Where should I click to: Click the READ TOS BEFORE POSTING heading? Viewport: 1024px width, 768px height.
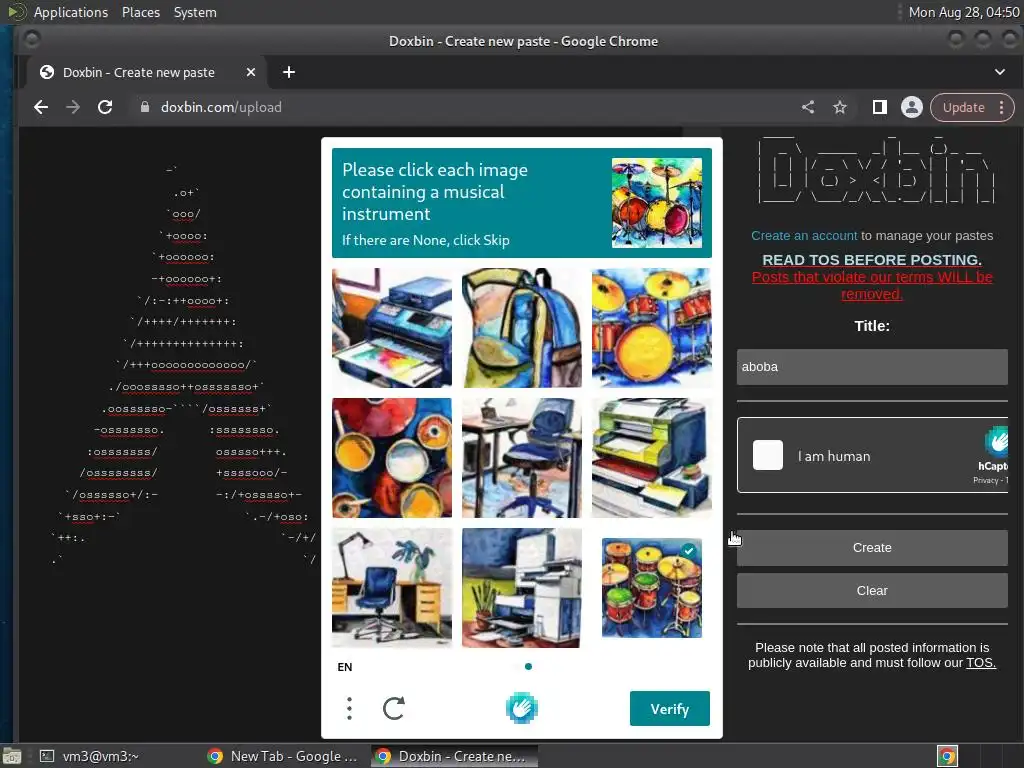coord(872,260)
